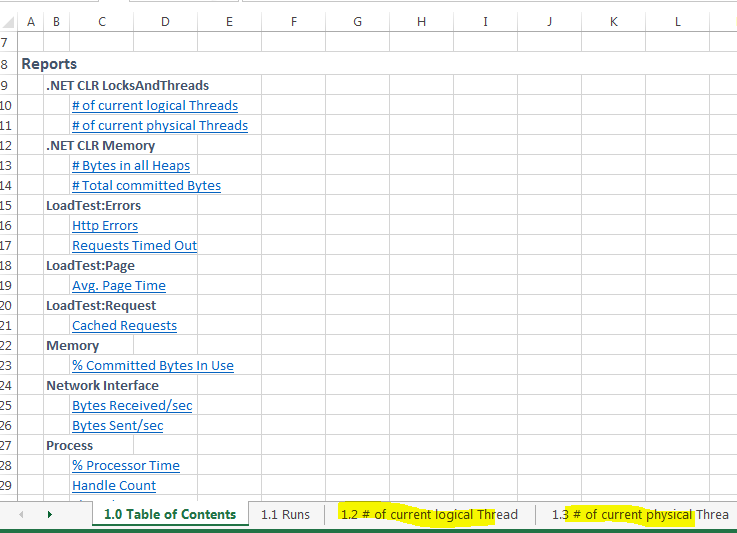Open '1.3 # of current physical Threa' sheet tab

(640, 515)
